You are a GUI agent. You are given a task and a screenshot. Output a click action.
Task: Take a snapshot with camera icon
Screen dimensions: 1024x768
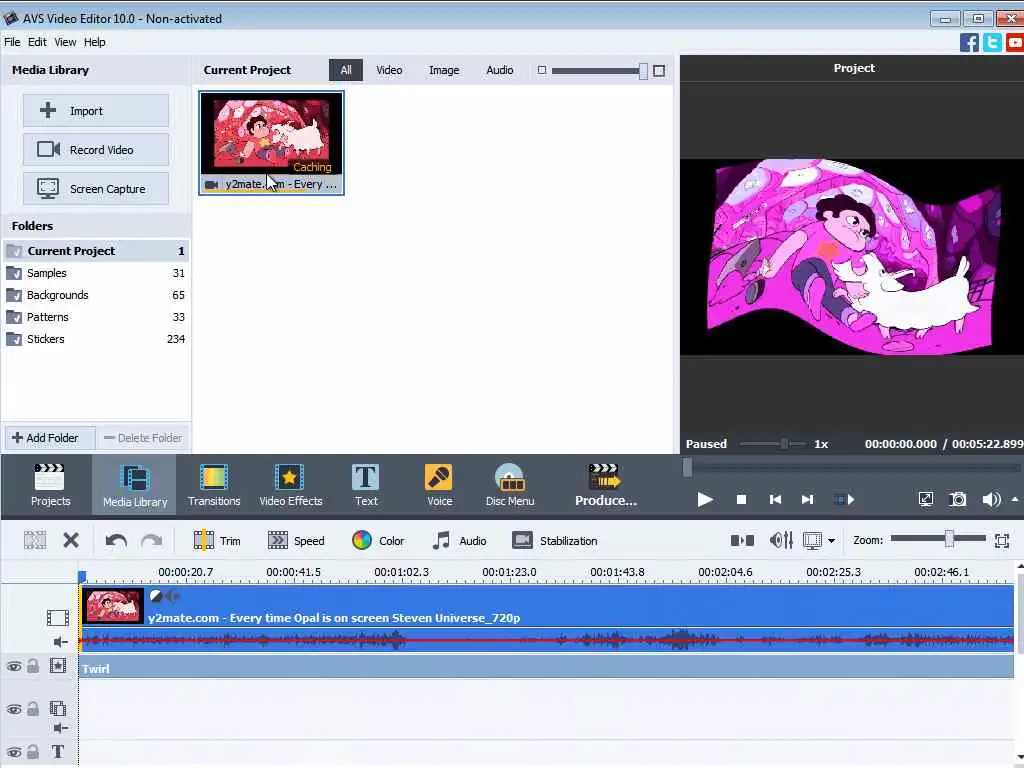click(957, 500)
